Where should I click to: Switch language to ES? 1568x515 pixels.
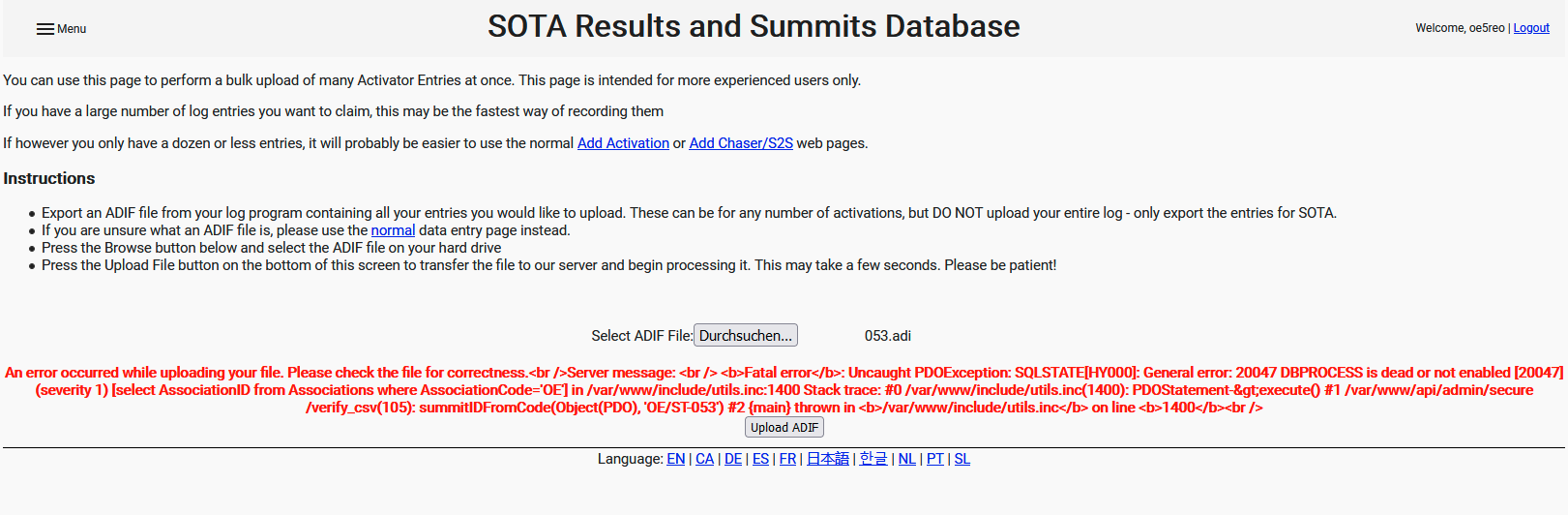760,459
